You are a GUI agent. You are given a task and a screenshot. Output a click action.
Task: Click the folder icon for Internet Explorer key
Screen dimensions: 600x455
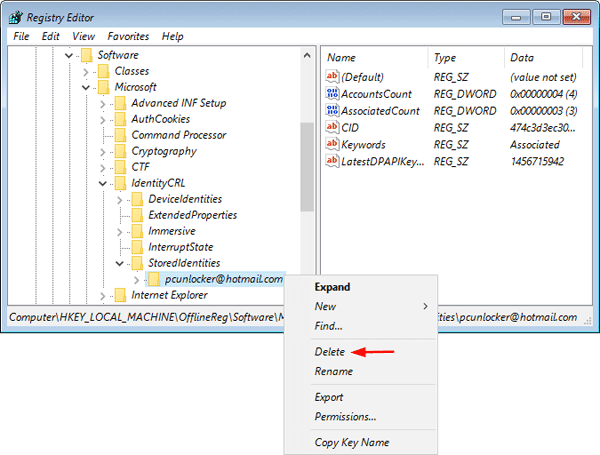point(121,295)
